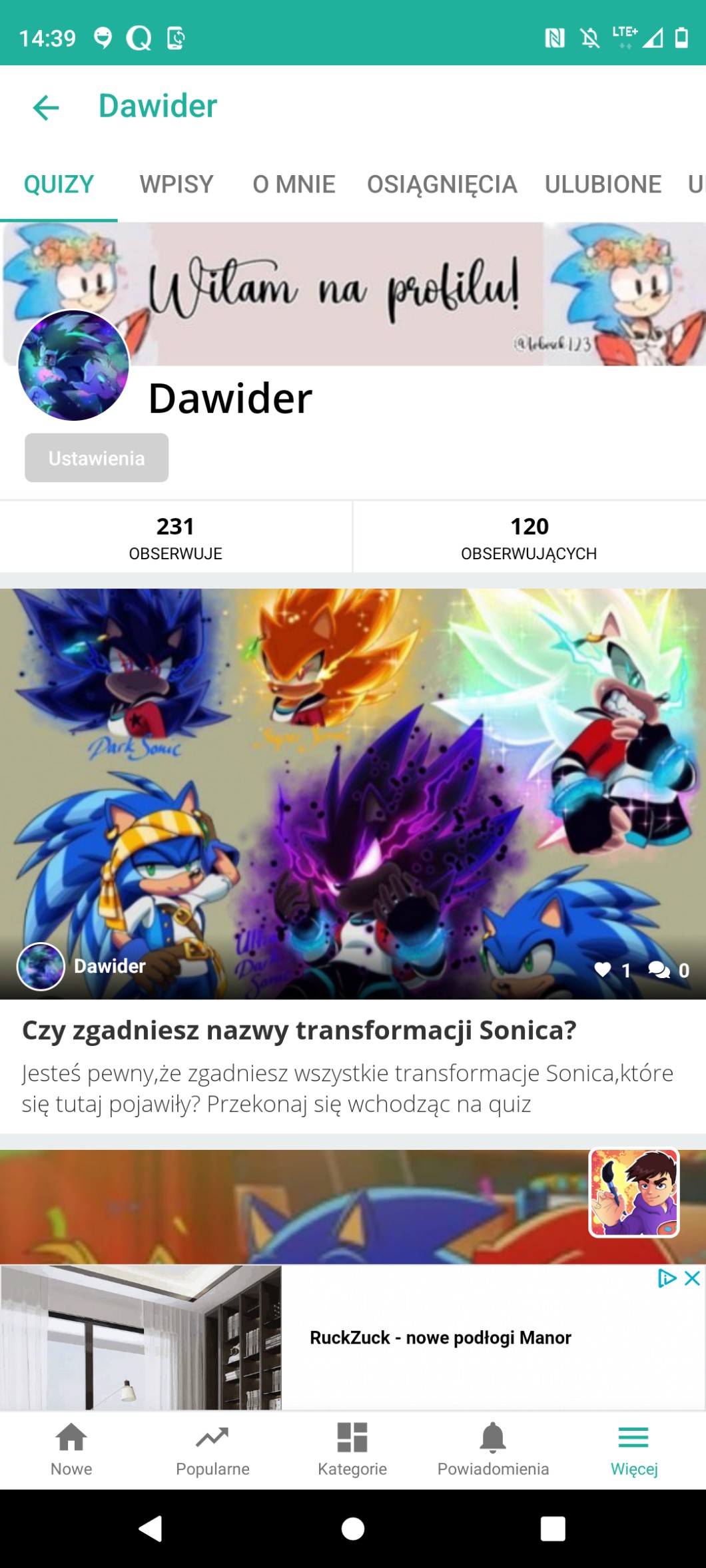This screenshot has width=706, height=1568.
Task: Tap the comments bubble icon on quiz
Action: tap(659, 970)
